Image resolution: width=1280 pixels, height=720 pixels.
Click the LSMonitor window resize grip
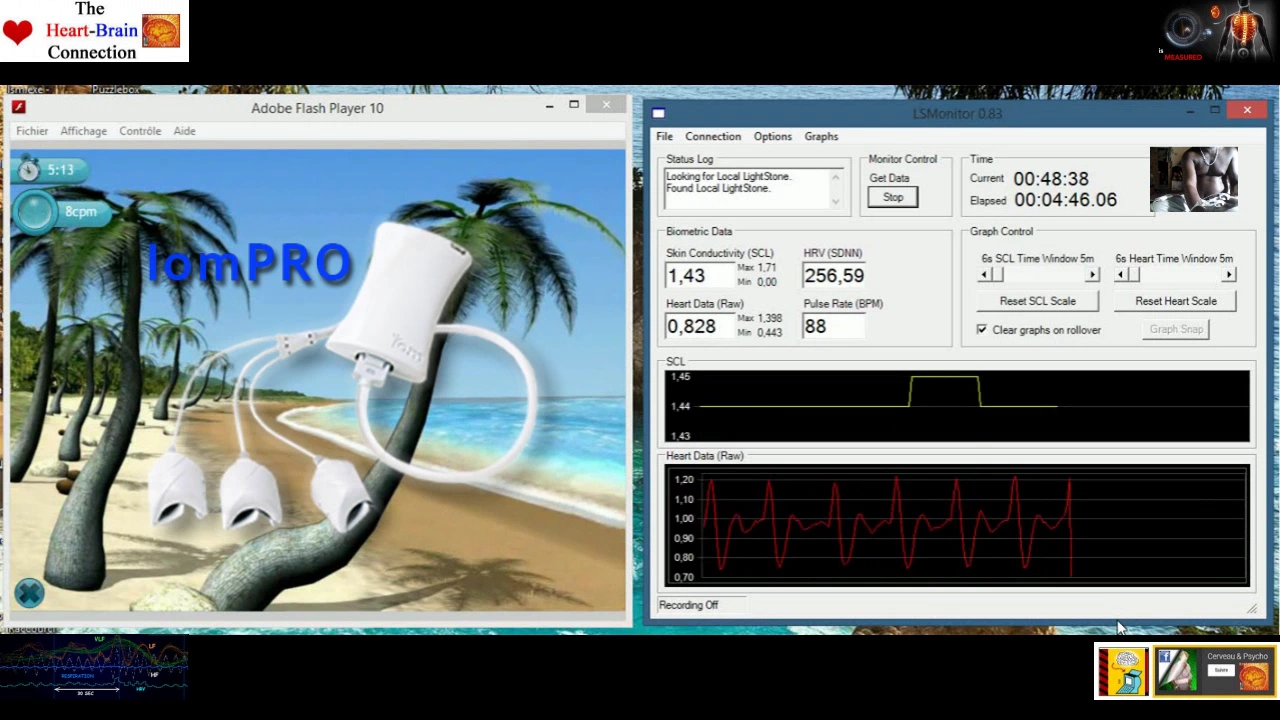tap(1252, 608)
